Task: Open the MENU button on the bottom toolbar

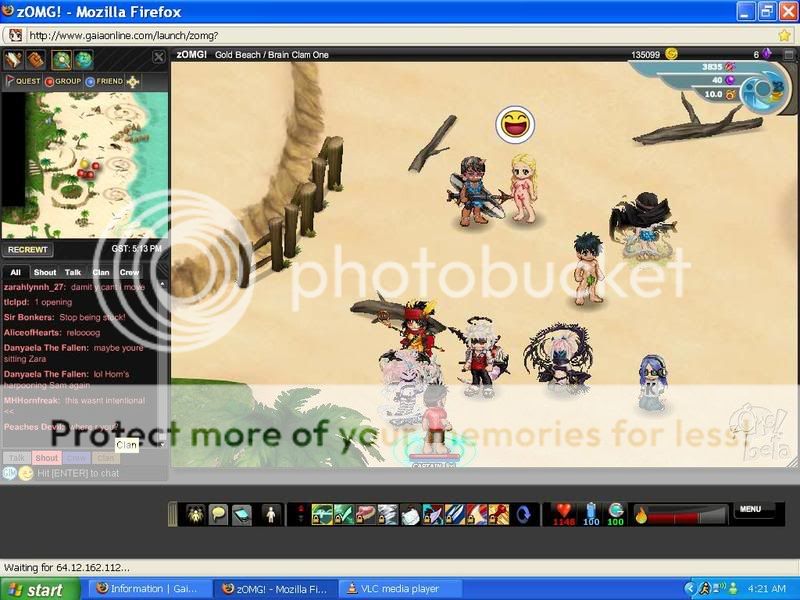Action: tap(752, 510)
